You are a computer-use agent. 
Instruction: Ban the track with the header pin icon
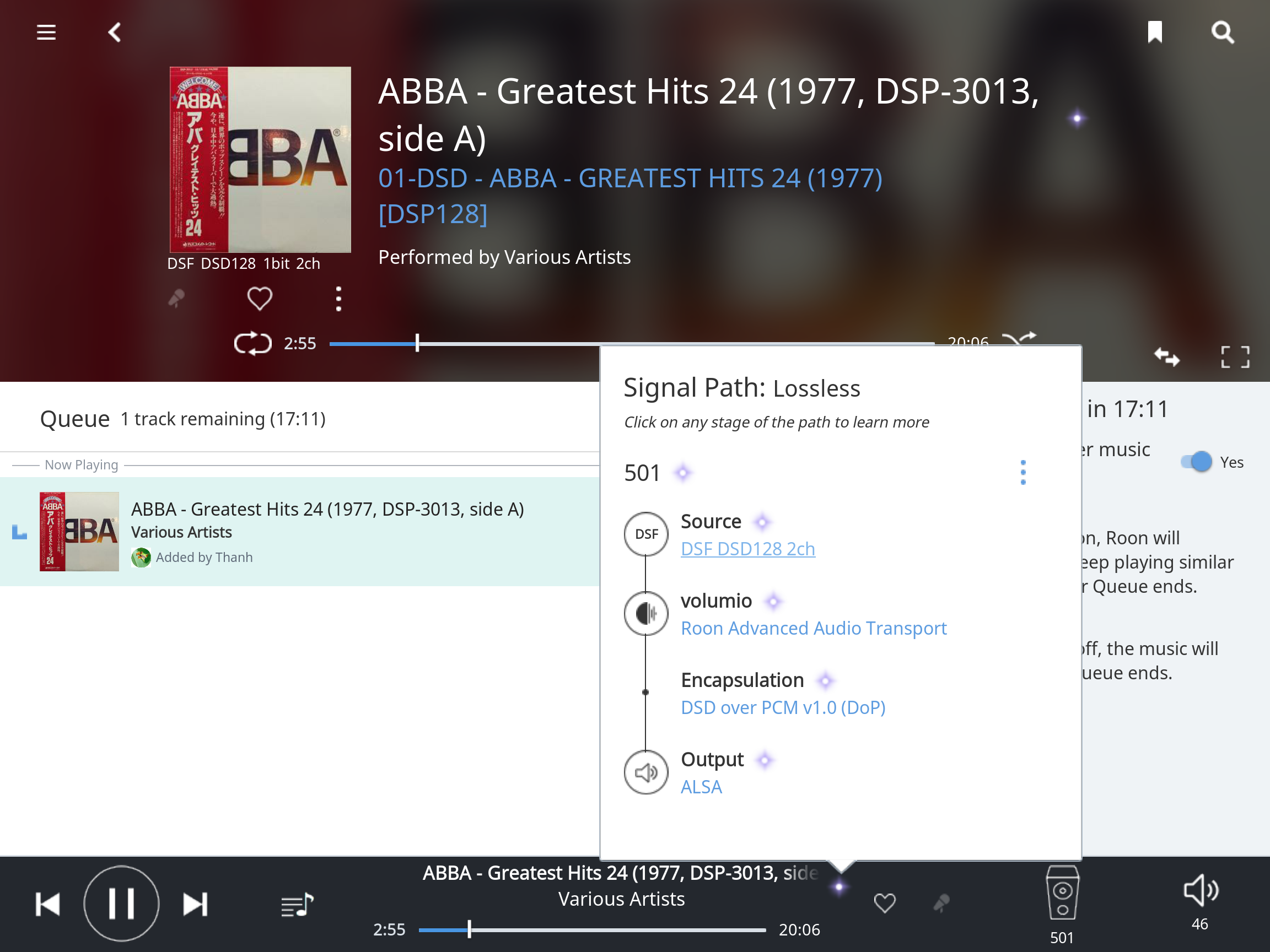(x=176, y=299)
